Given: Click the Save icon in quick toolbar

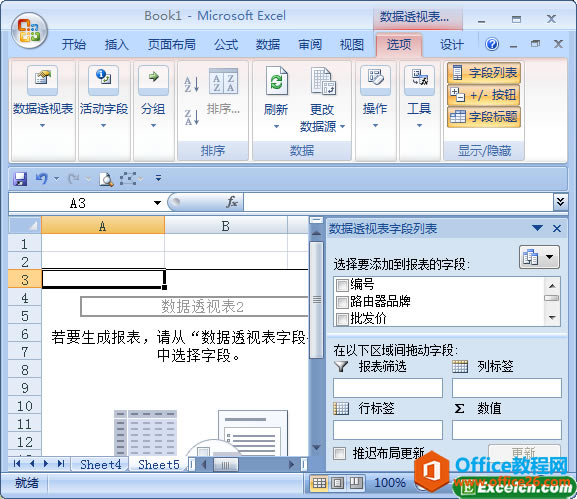Looking at the screenshot, I should 20,179.
